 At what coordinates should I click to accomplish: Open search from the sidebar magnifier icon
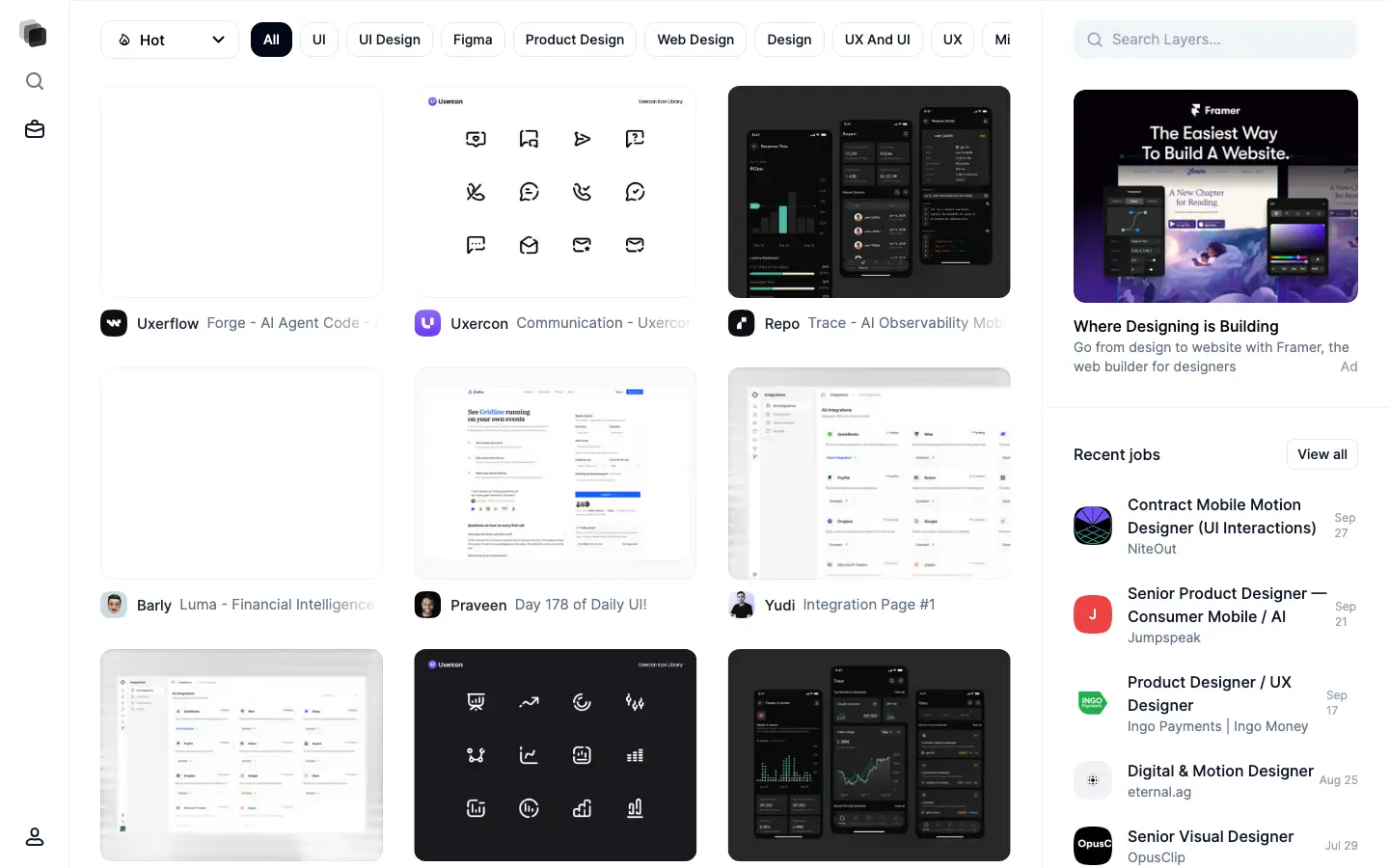pos(35,81)
